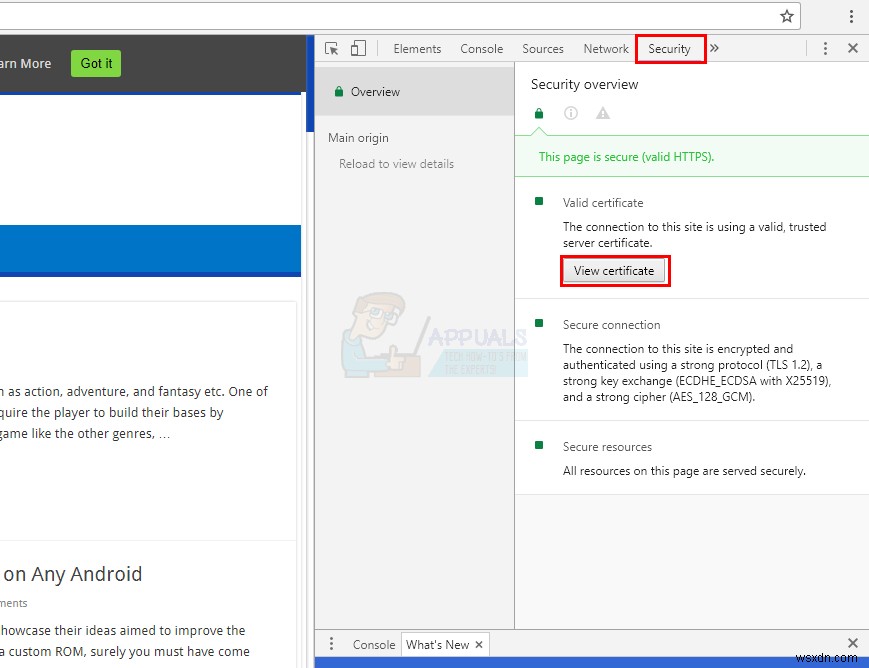
Task: Click the green lock security state icon
Action: [x=538, y=113]
